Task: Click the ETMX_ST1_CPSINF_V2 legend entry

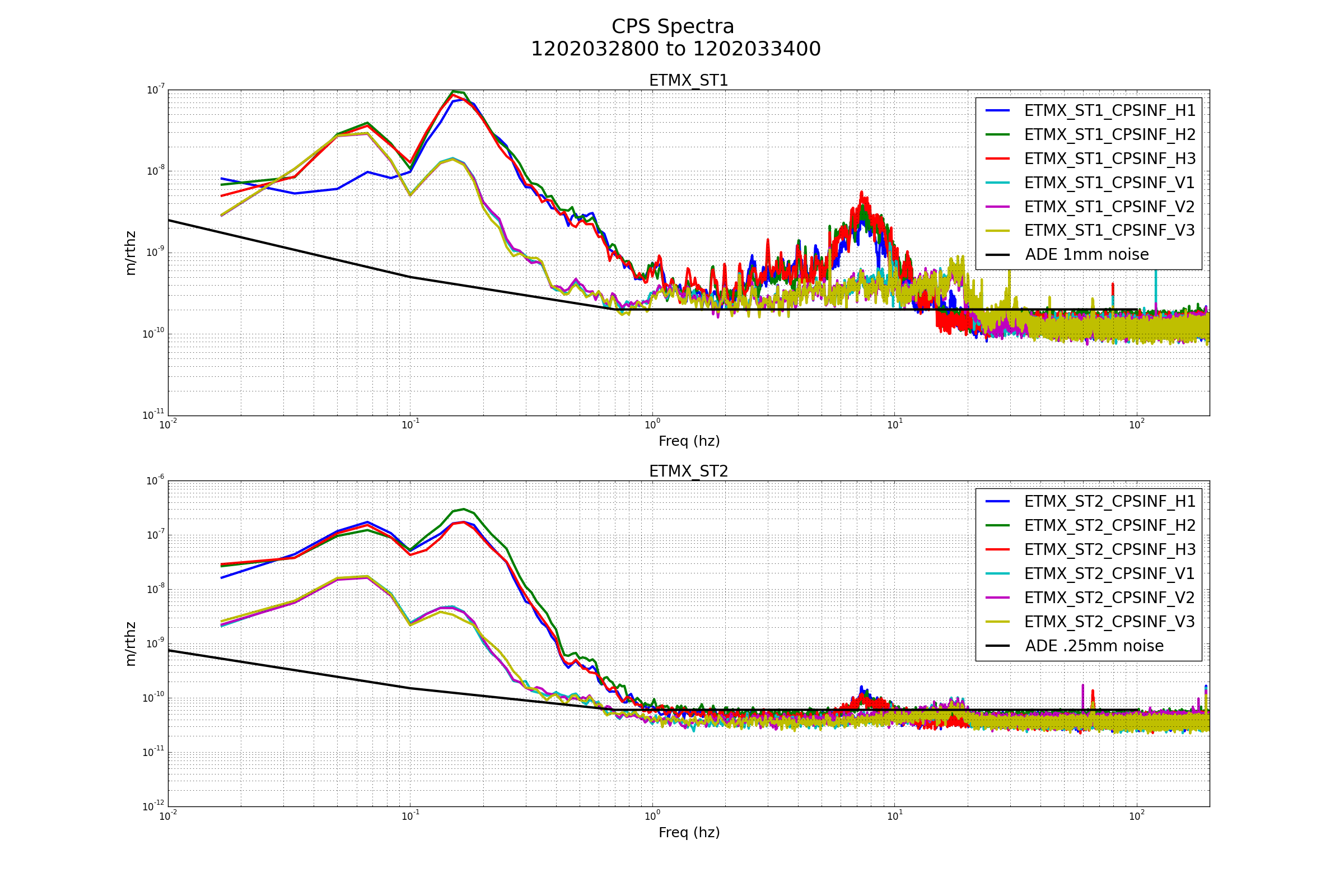Action: tap(1109, 207)
